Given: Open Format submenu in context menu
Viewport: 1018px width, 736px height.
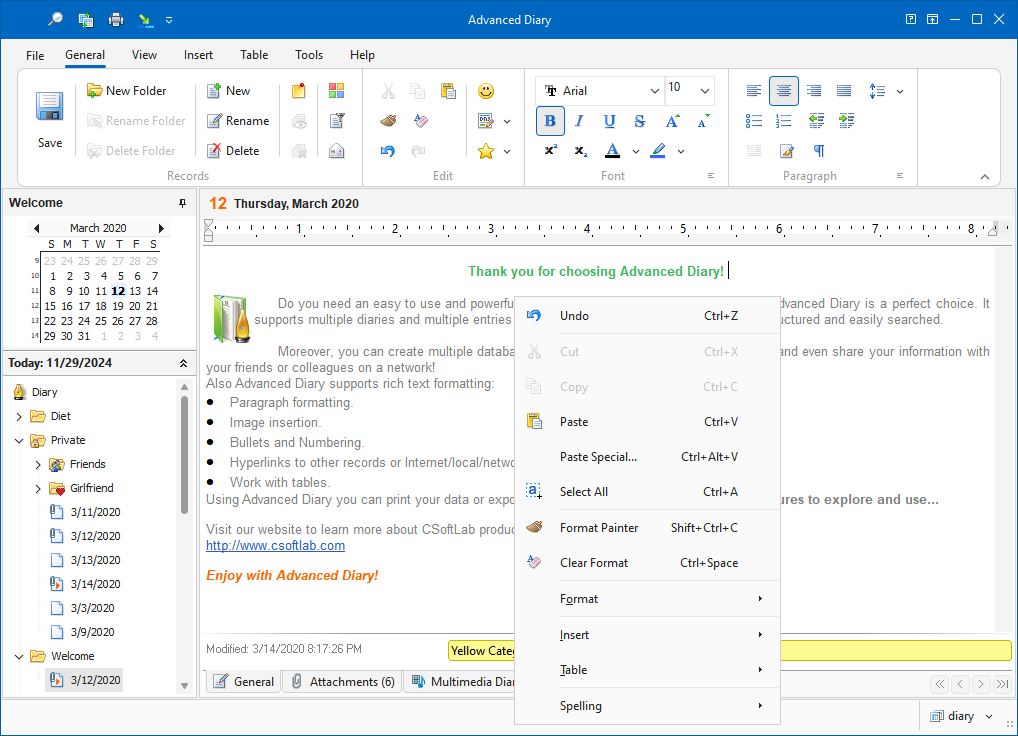Looking at the screenshot, I should point(647,598).
